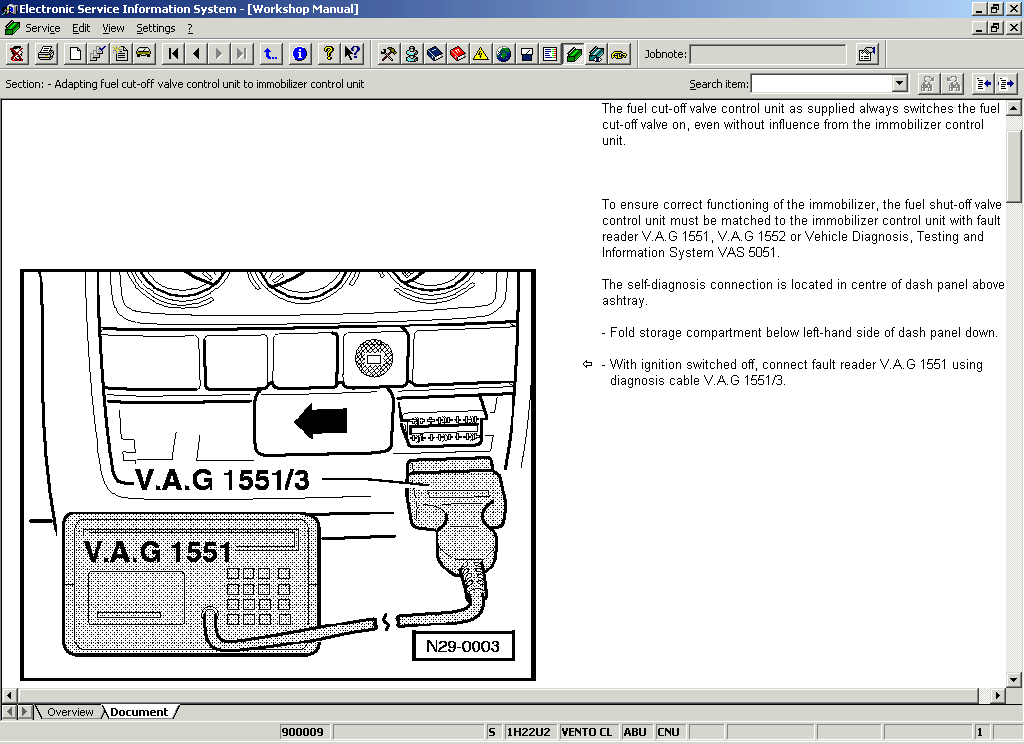Click the green block workshop manual icon

point(573,54)
